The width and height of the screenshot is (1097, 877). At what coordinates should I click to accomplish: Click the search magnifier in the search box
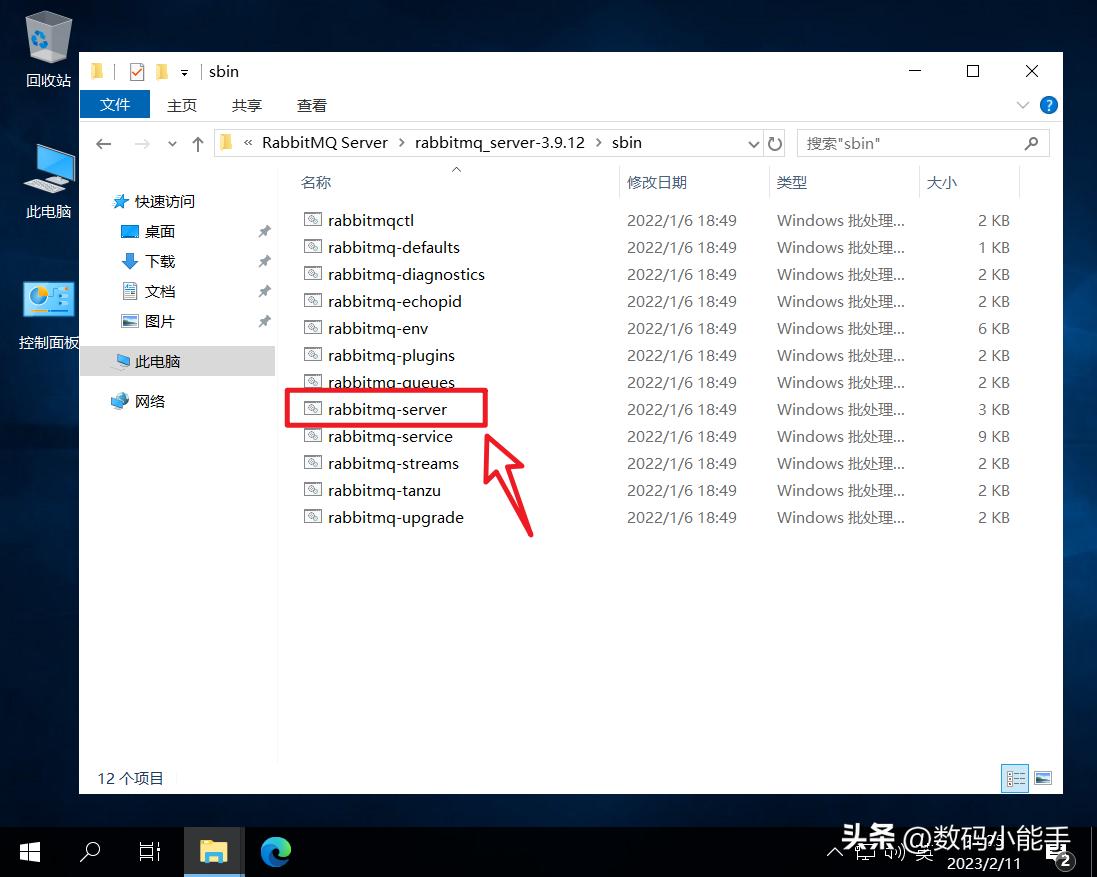click(1031, 143)
